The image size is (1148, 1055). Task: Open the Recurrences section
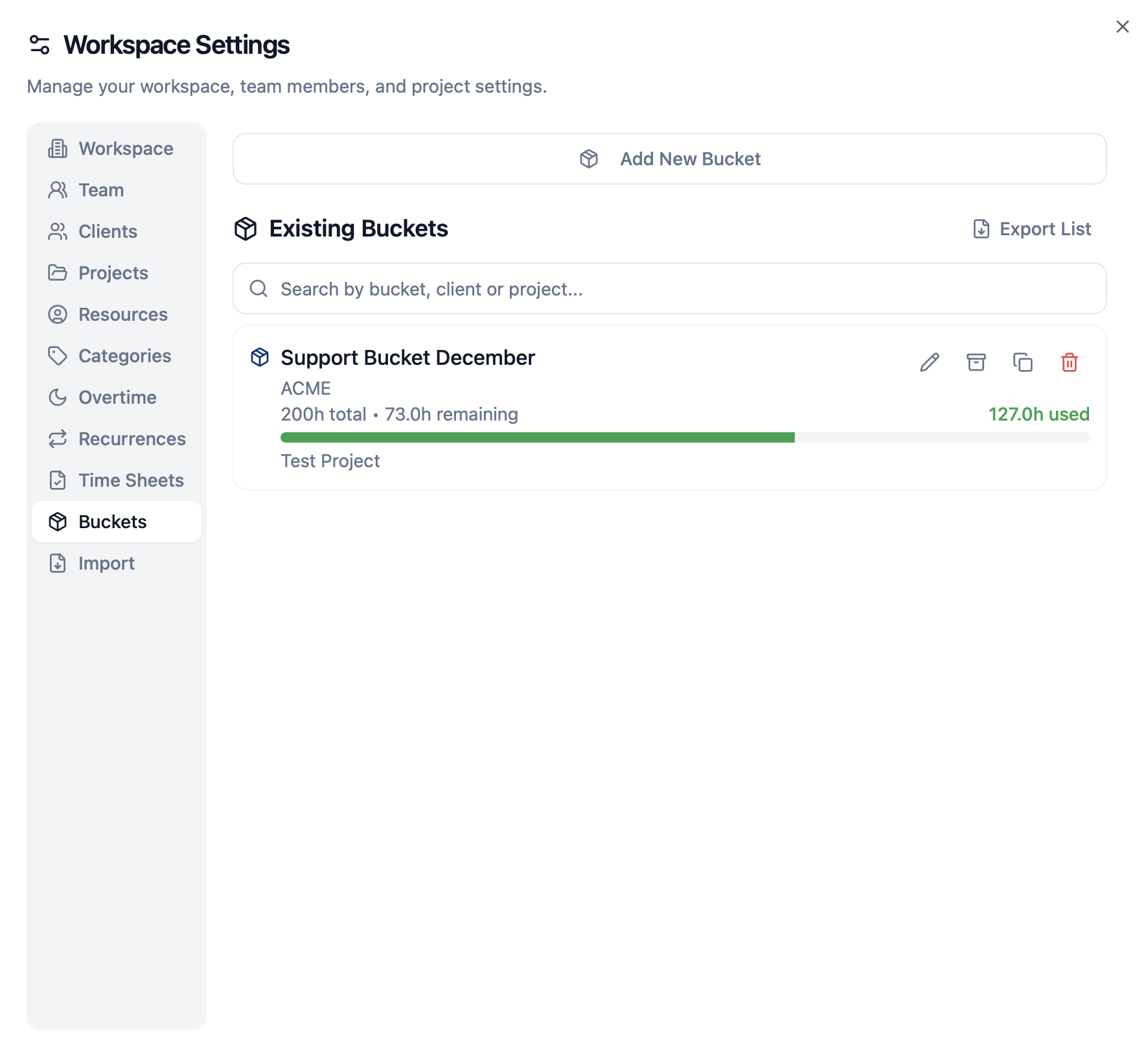pos(117,439)
